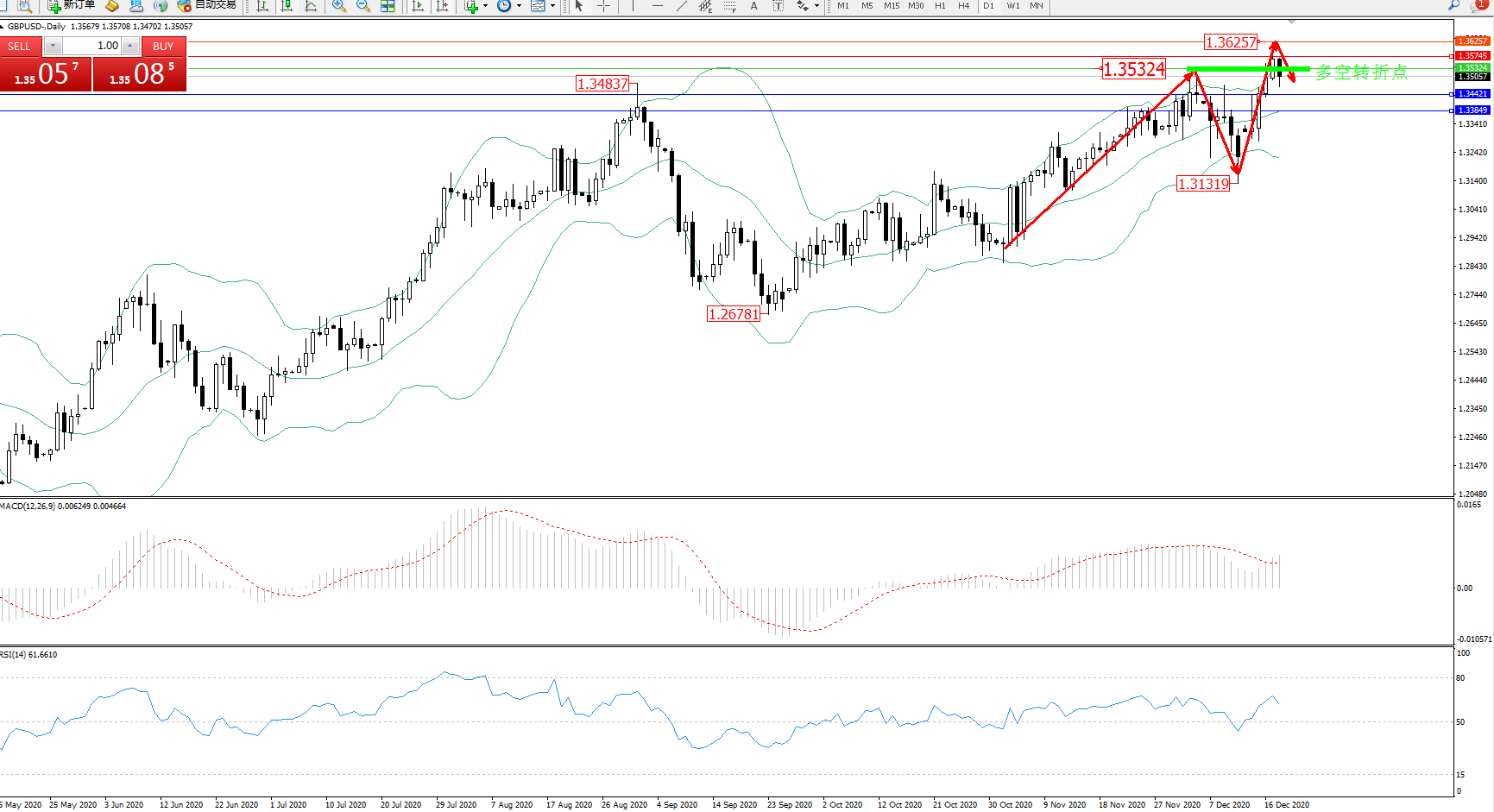The width and height of the screenshot is (1494, 812).
Task: Select the Draw Text 'A' tool
Action: [753, 6]
